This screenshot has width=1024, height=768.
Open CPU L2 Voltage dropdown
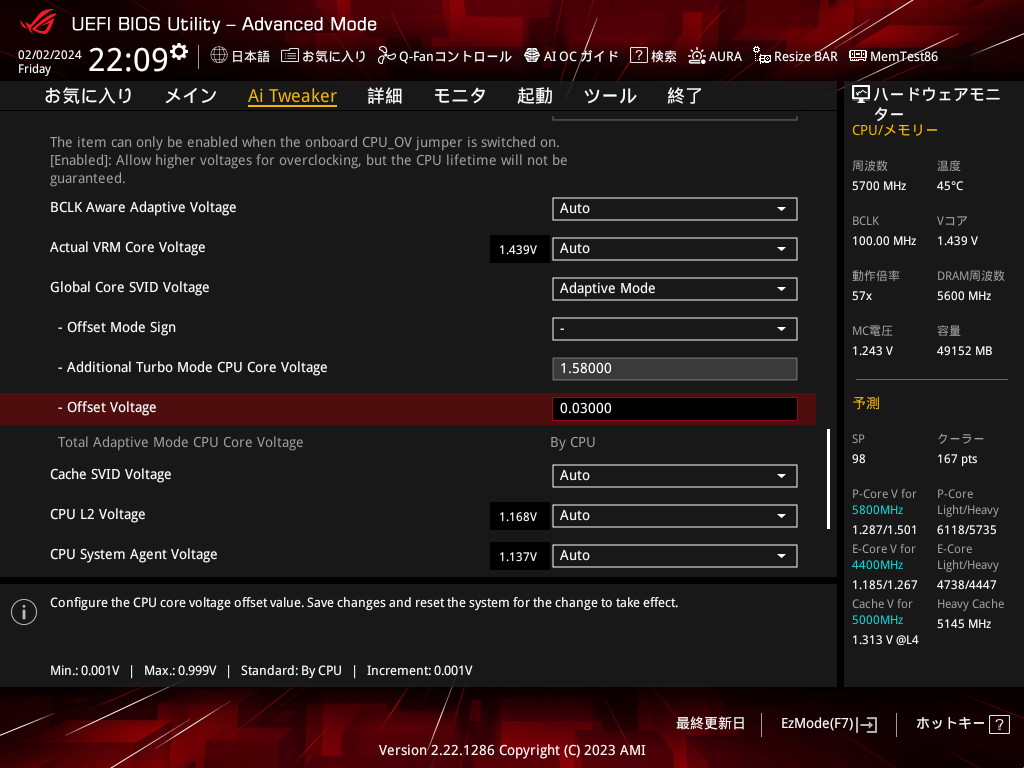point(675,516)
